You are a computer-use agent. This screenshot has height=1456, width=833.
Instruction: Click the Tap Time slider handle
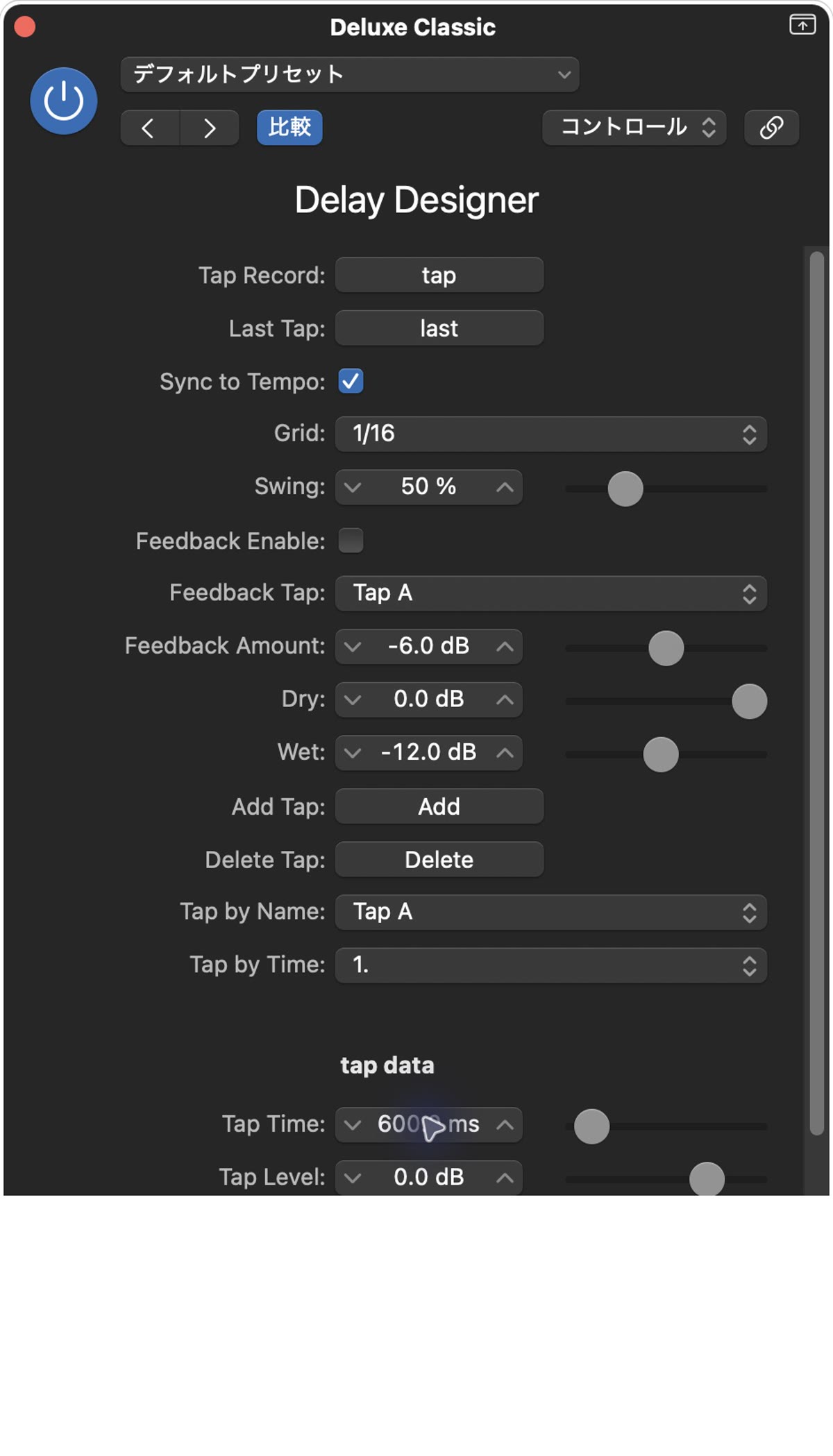[592, 1126]
